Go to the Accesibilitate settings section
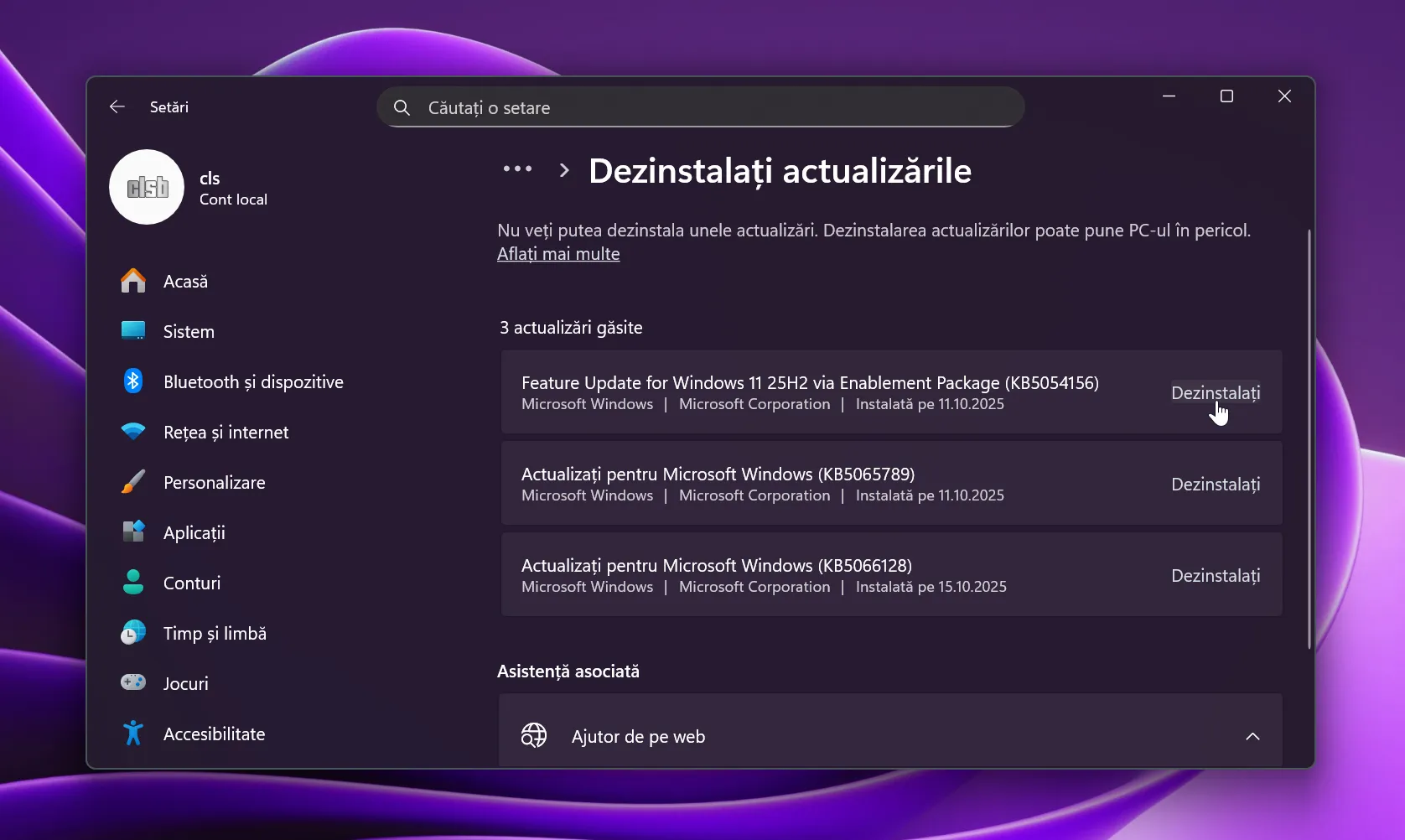 click(x=214, y=734)
